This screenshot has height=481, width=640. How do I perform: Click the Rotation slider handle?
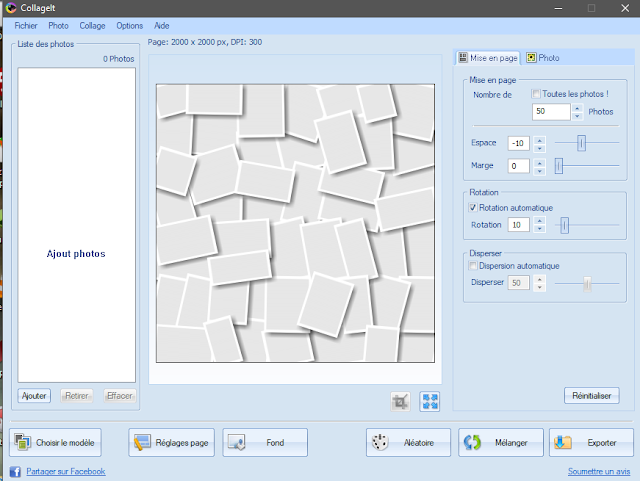coord(564,225)
